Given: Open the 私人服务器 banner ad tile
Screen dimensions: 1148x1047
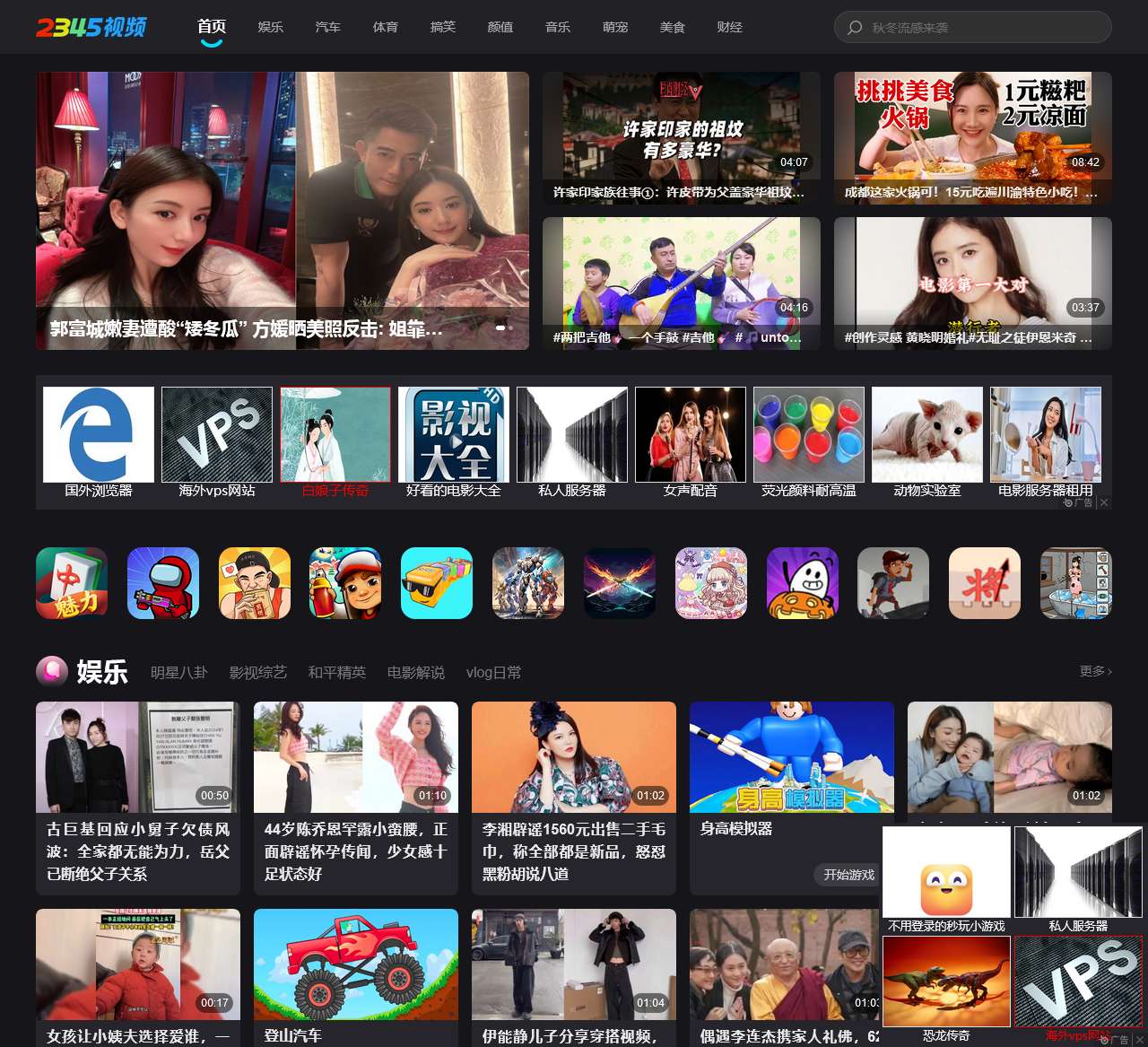Looking at the screenshot, I should click(x=572, y=442).
